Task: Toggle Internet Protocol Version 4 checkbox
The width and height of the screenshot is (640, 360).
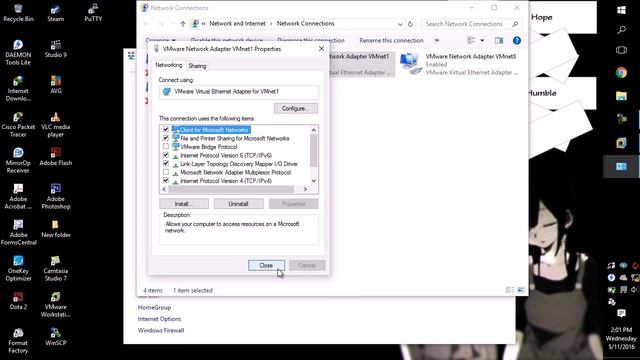Action: click(x=166, y=180)
